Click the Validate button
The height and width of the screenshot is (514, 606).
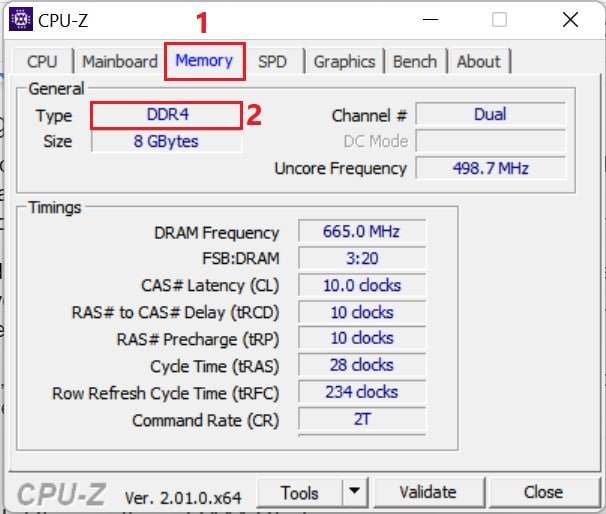(428, 492)
